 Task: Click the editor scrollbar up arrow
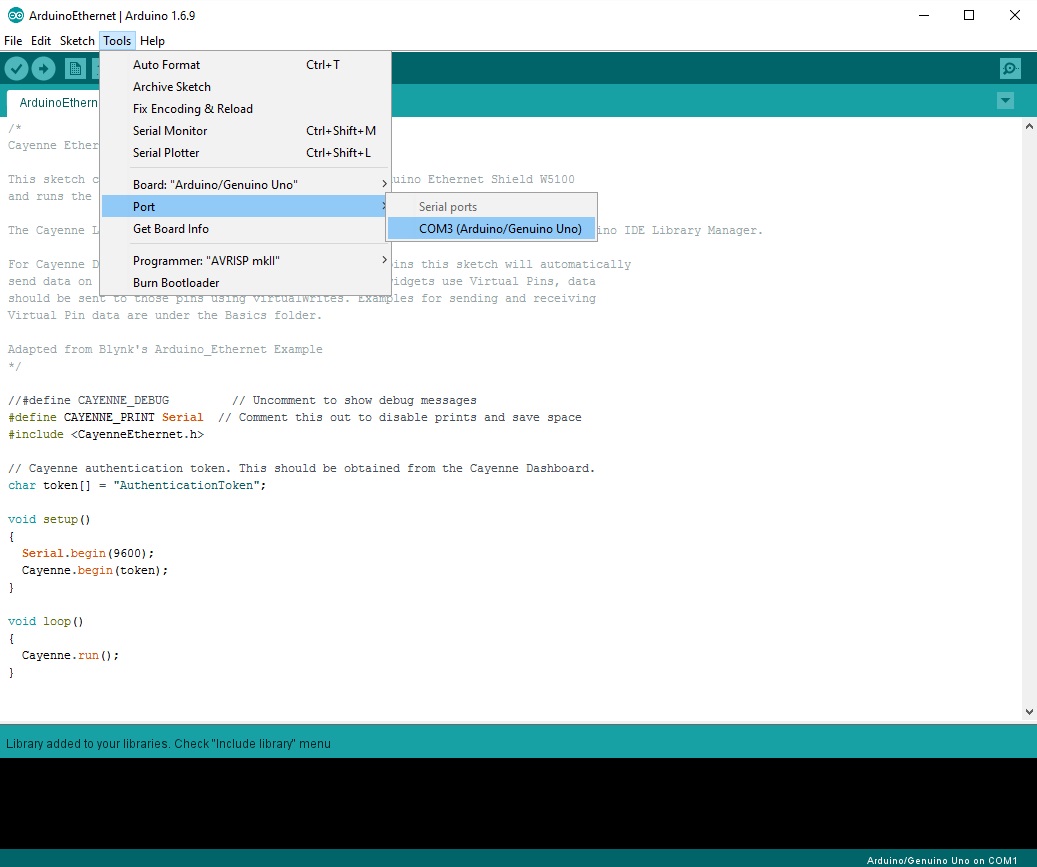(1029, 126)
